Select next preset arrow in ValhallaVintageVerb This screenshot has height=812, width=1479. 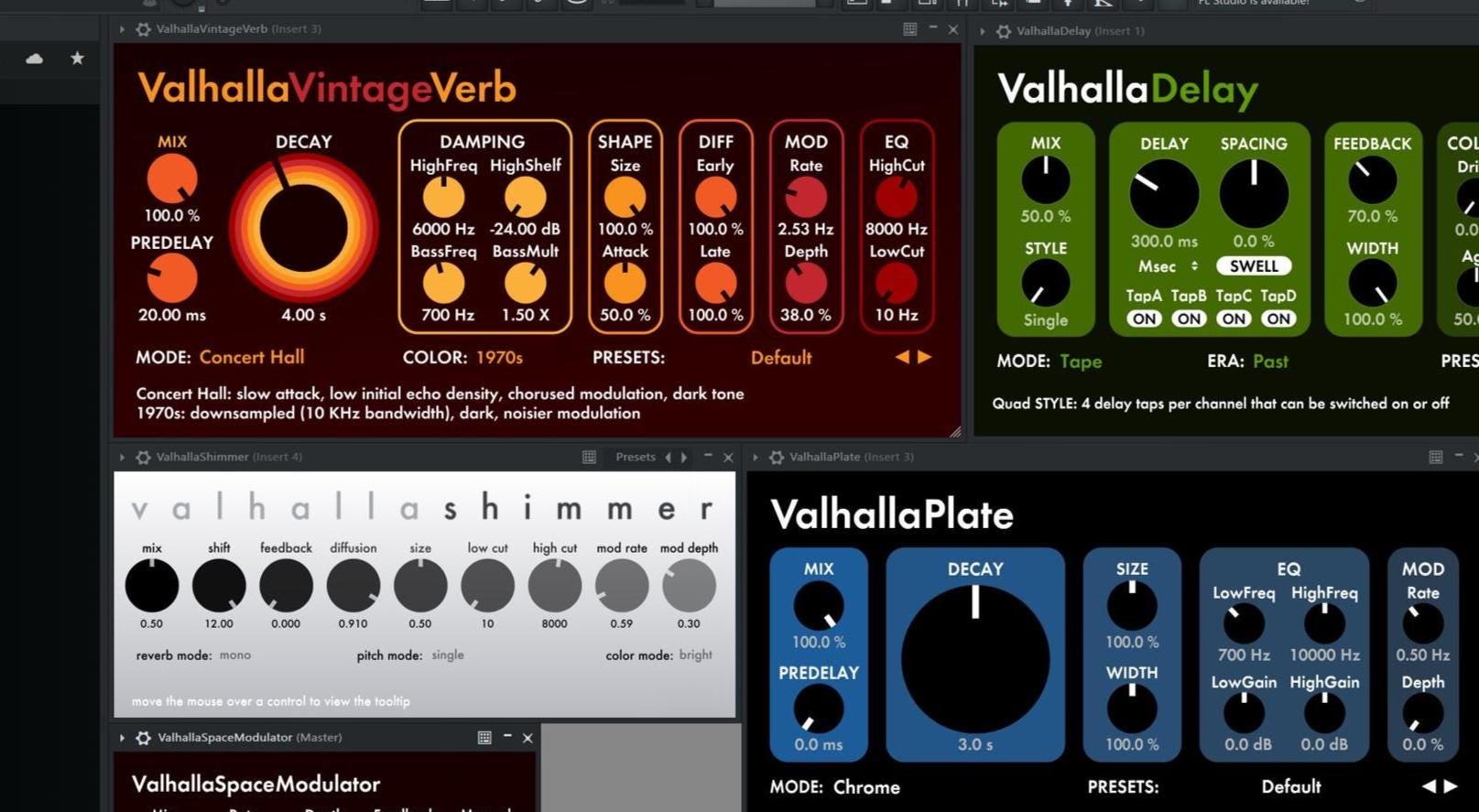(924, 357)
